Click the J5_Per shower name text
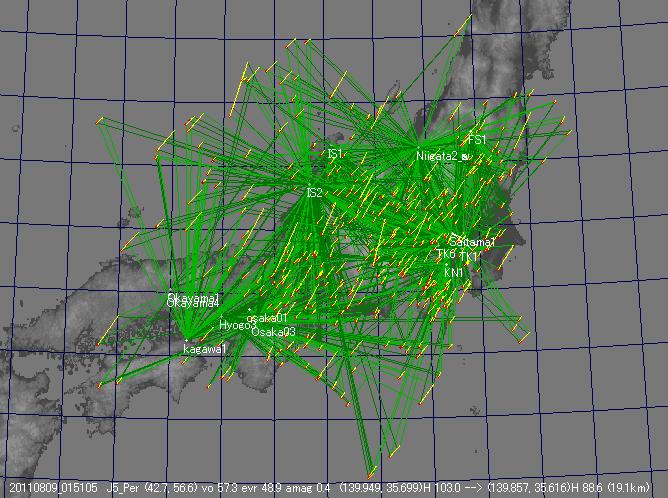The height and width of the screenshot is (498, 668). [124, 487]
